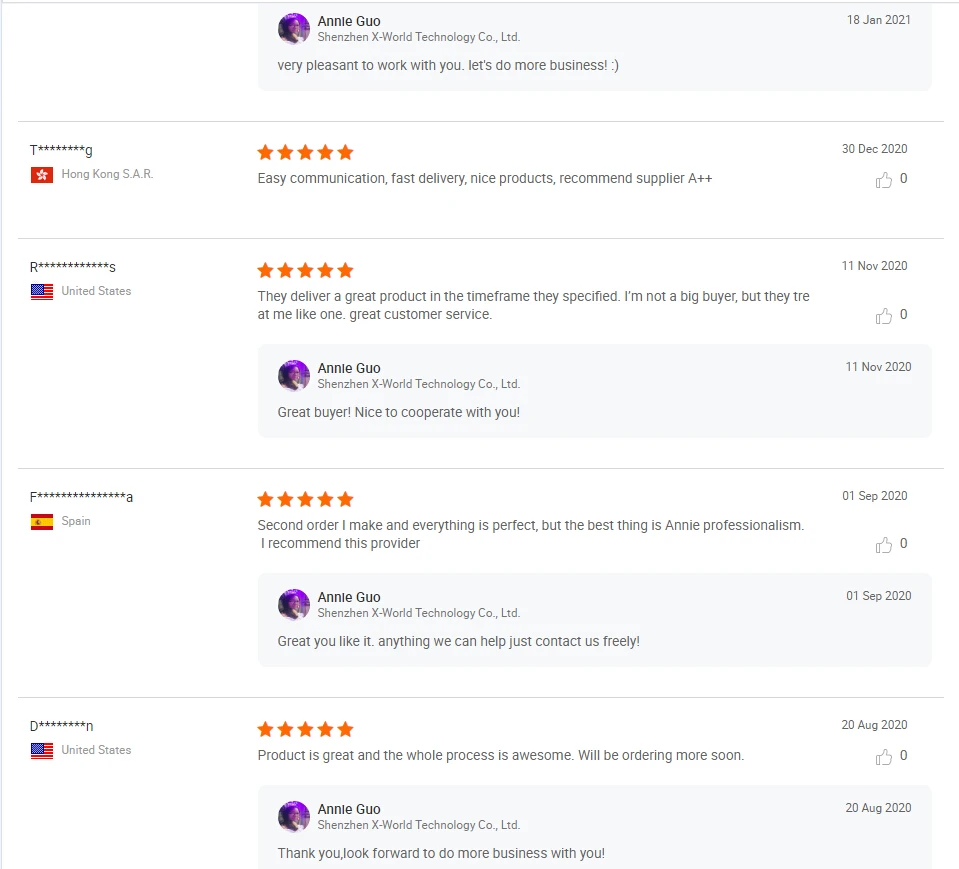This screenshot has width=959, height=869.
Task: Click the Spain flag icon
Action: point(42,522)
